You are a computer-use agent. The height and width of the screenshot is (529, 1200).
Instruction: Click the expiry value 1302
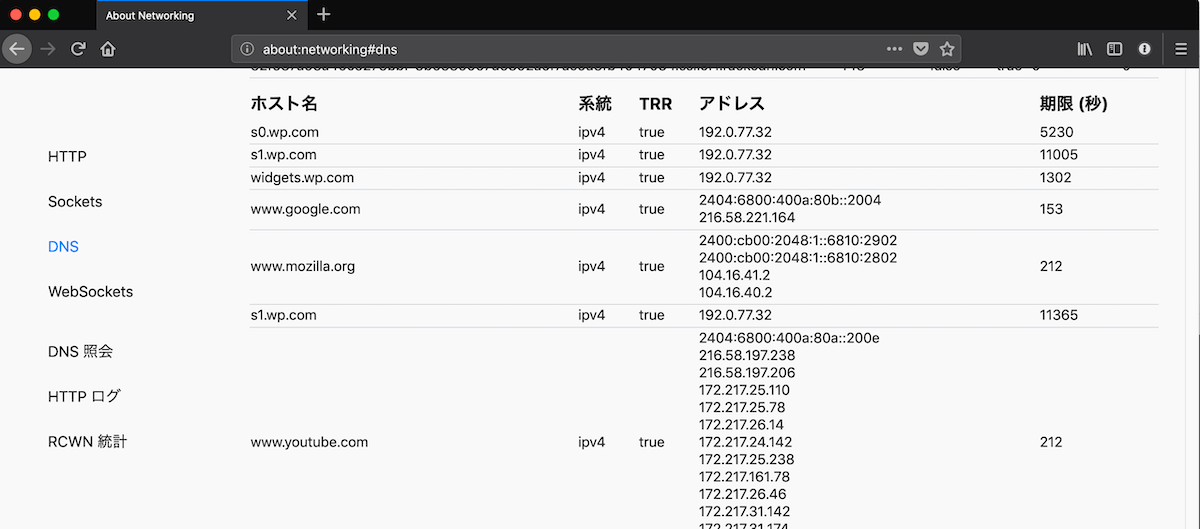1056,178
